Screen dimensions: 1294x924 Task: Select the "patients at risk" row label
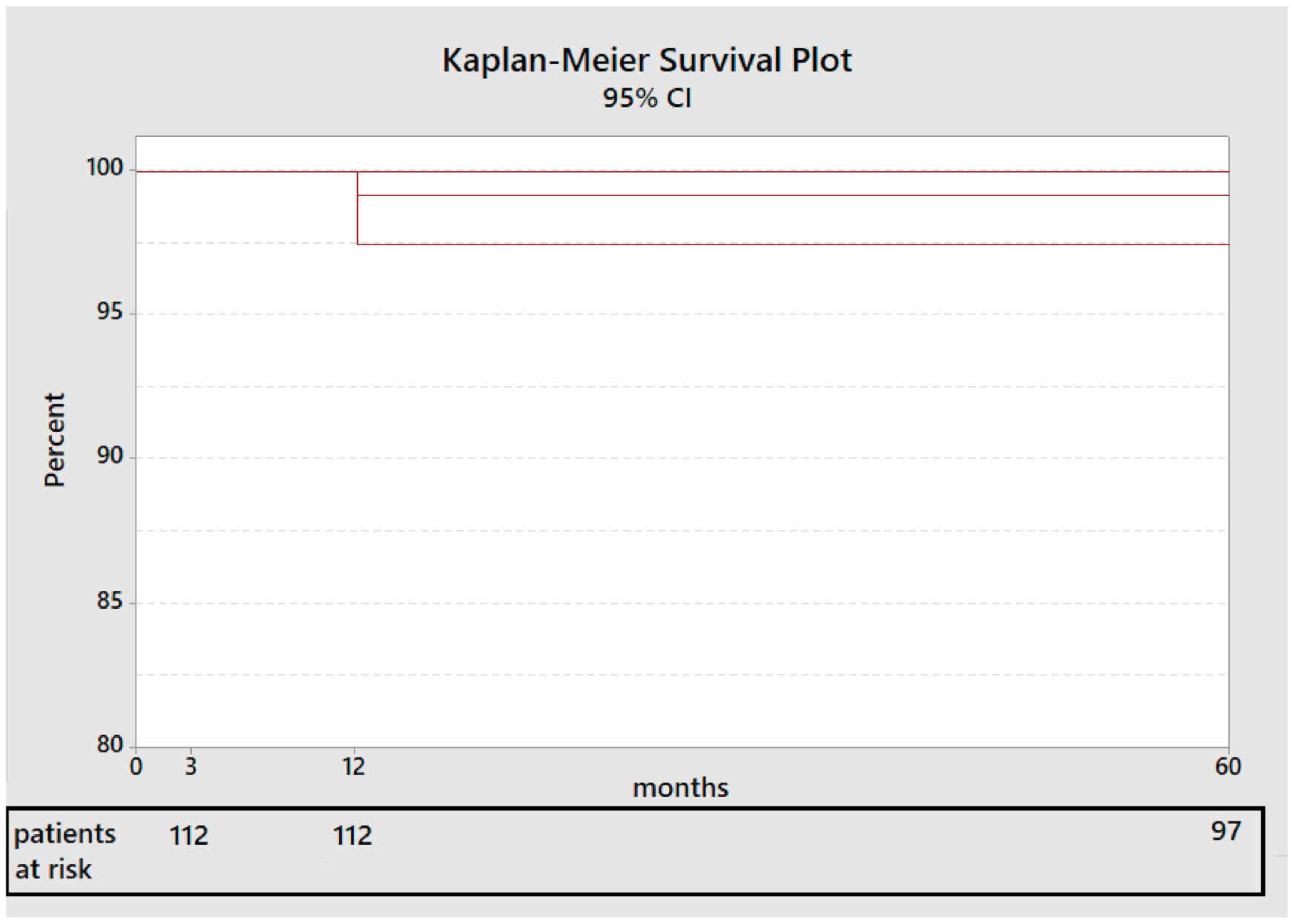(64, 851)
